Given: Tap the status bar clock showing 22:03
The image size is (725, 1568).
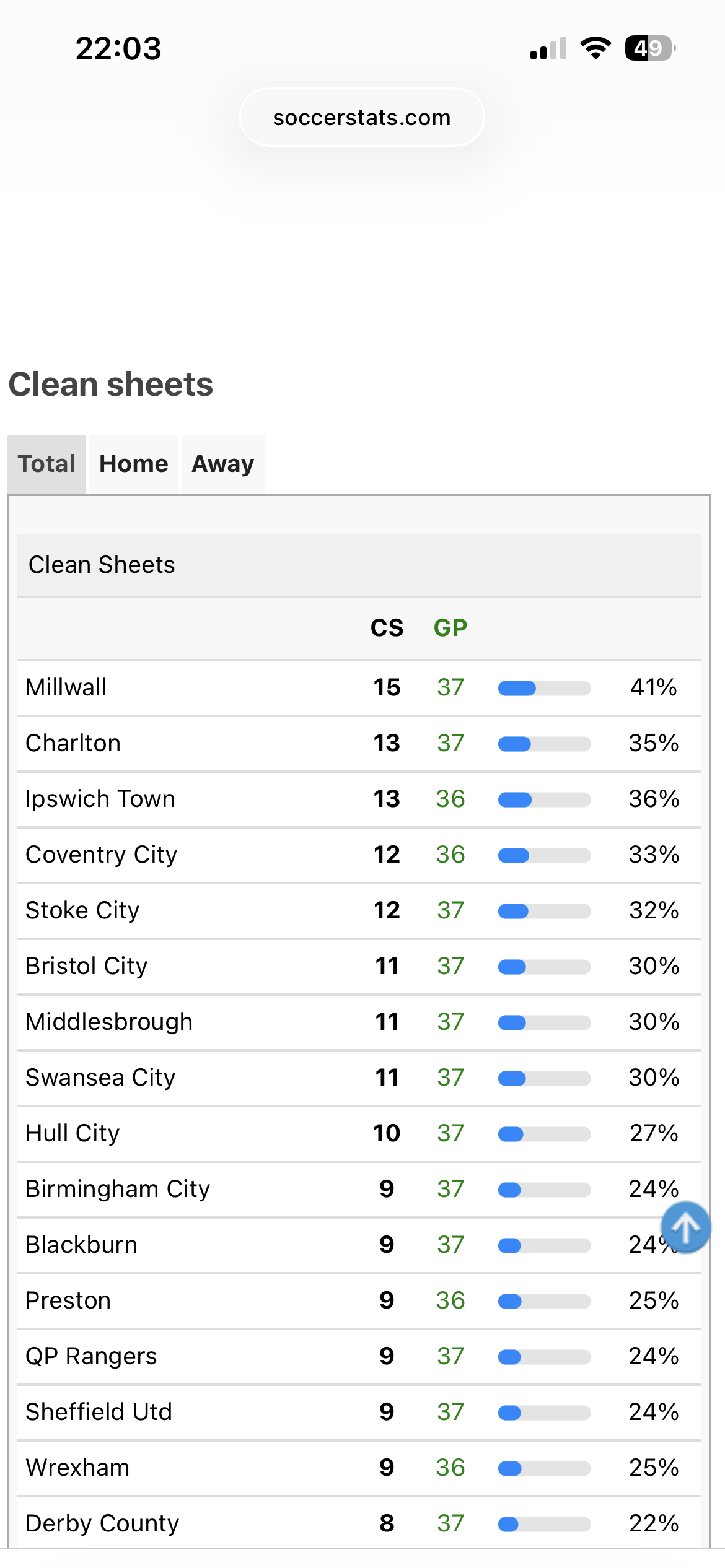Looking at the screenshot, I should [118, 48].
